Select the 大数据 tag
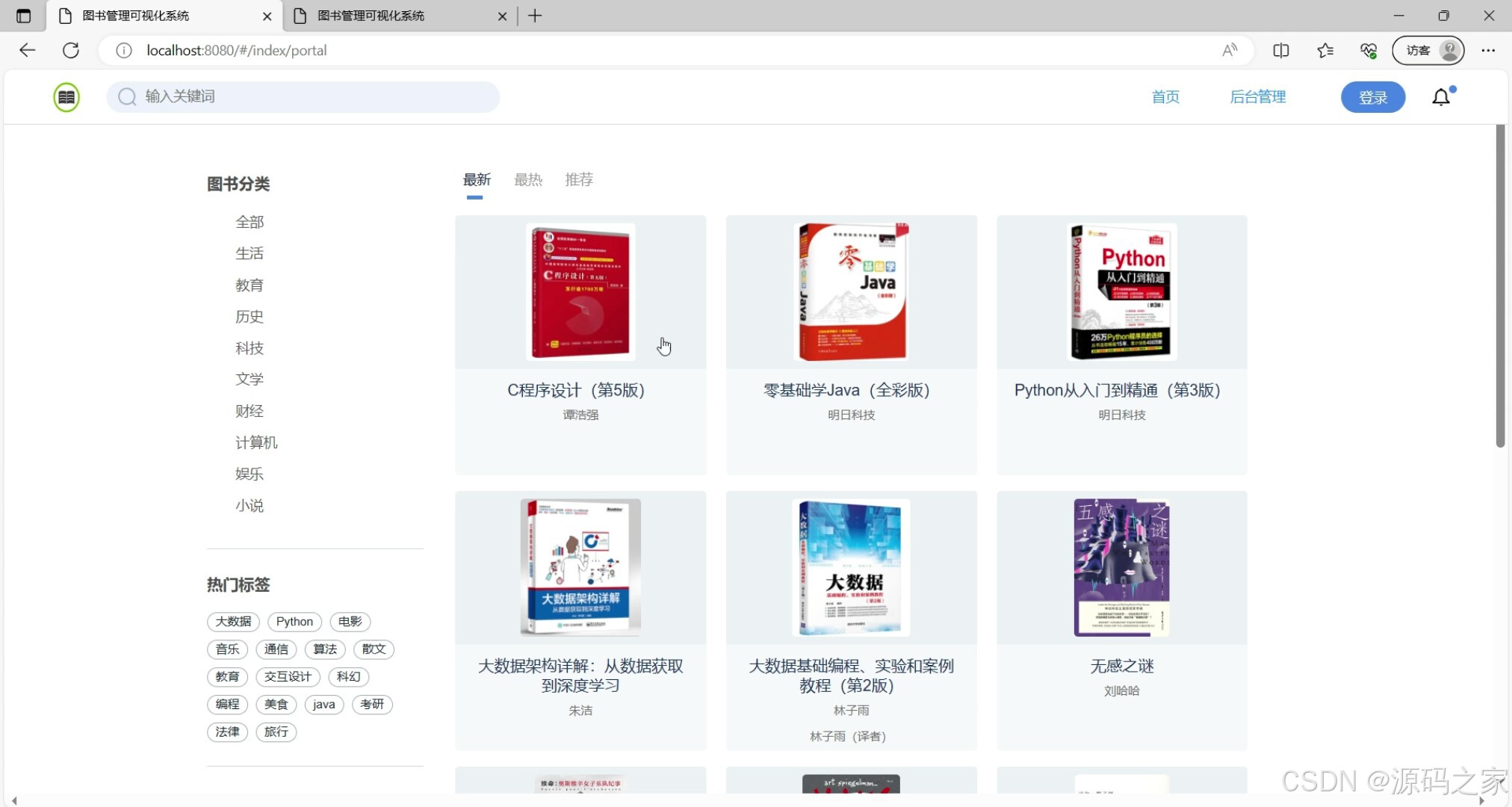The height and width of the screenshot is (807, 1512). click(232, 621)
